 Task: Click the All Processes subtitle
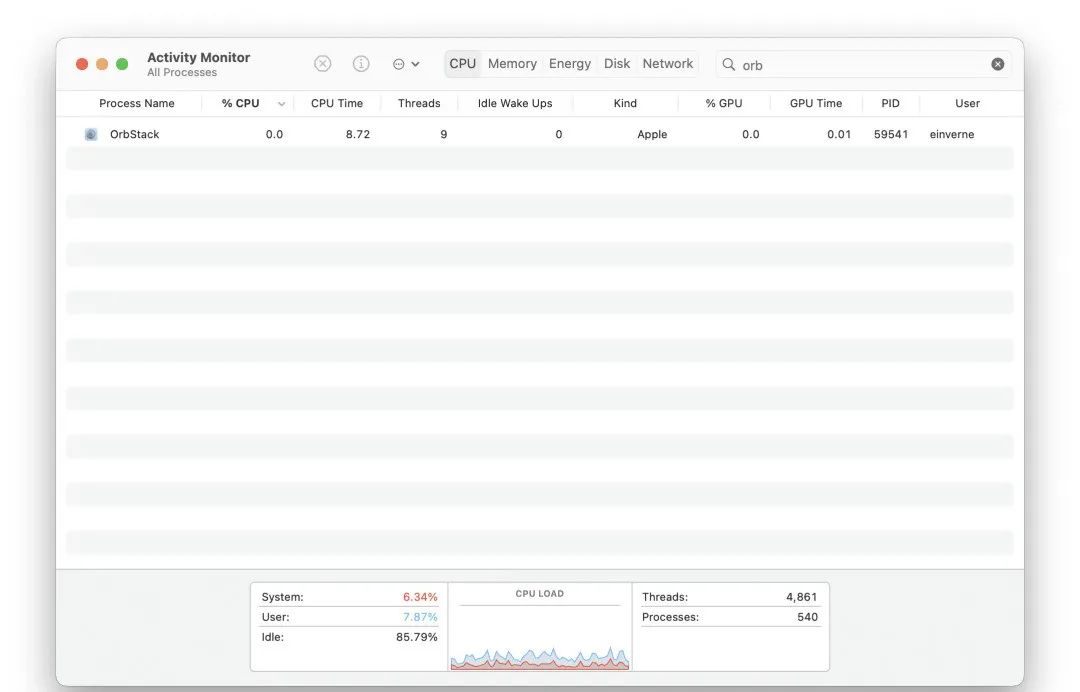[x=182, y=72]
